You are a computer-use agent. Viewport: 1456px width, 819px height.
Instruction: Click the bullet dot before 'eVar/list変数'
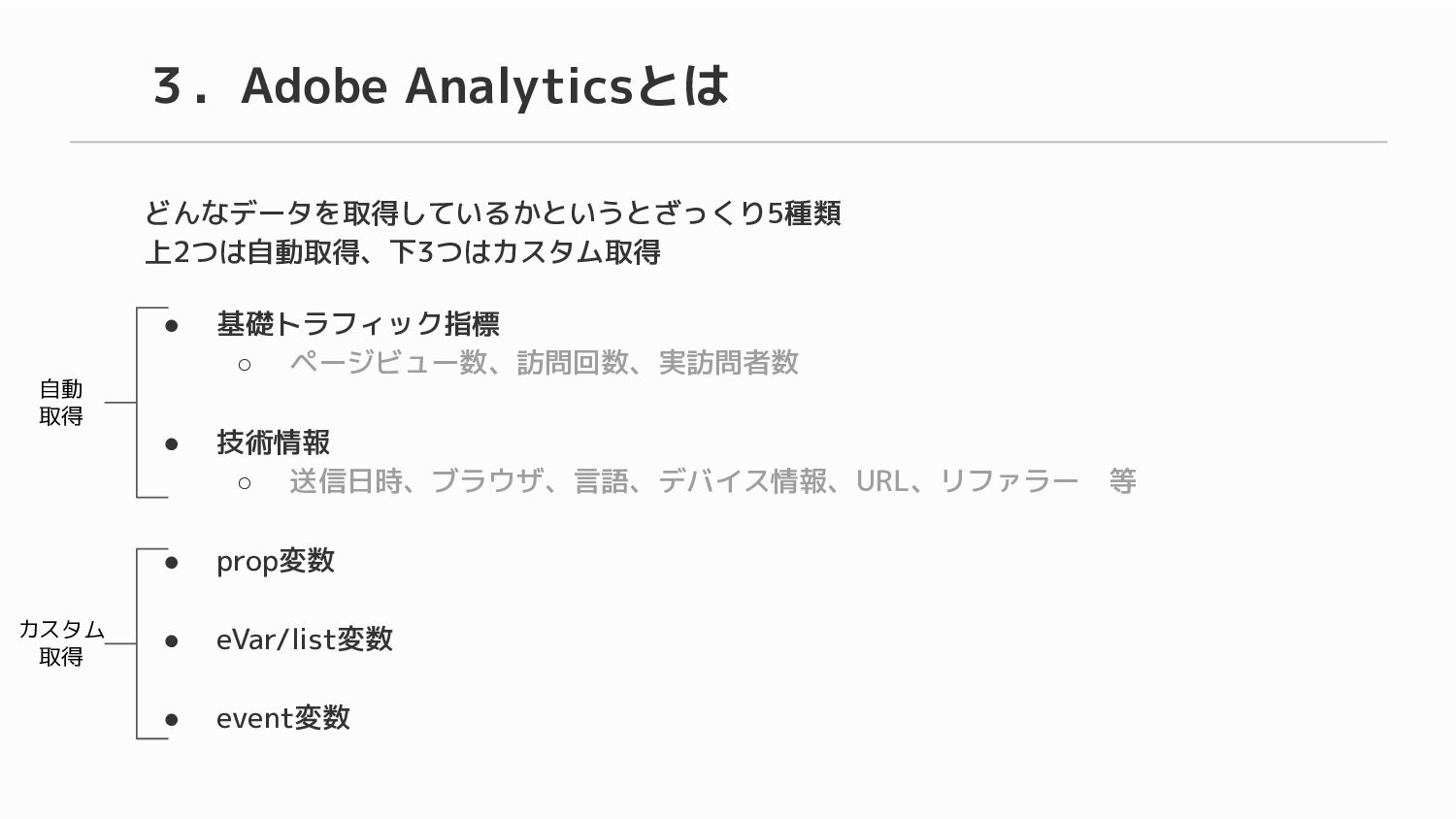(x=172, y=640)
